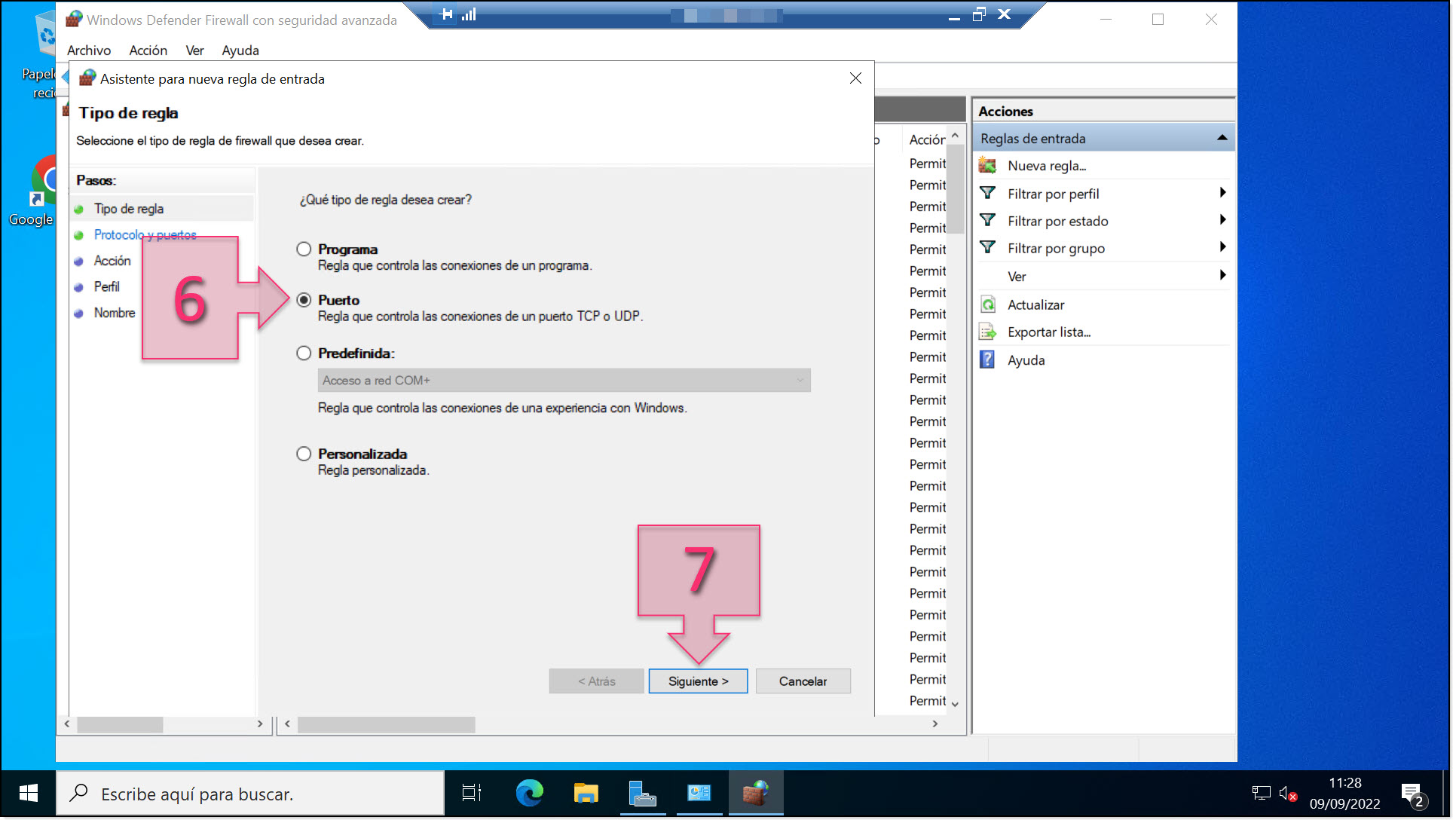Viewport: 1456px width, 823px height.
Task: Open the Acción menu
Action: pyautogui.click(x=148, y=50)
